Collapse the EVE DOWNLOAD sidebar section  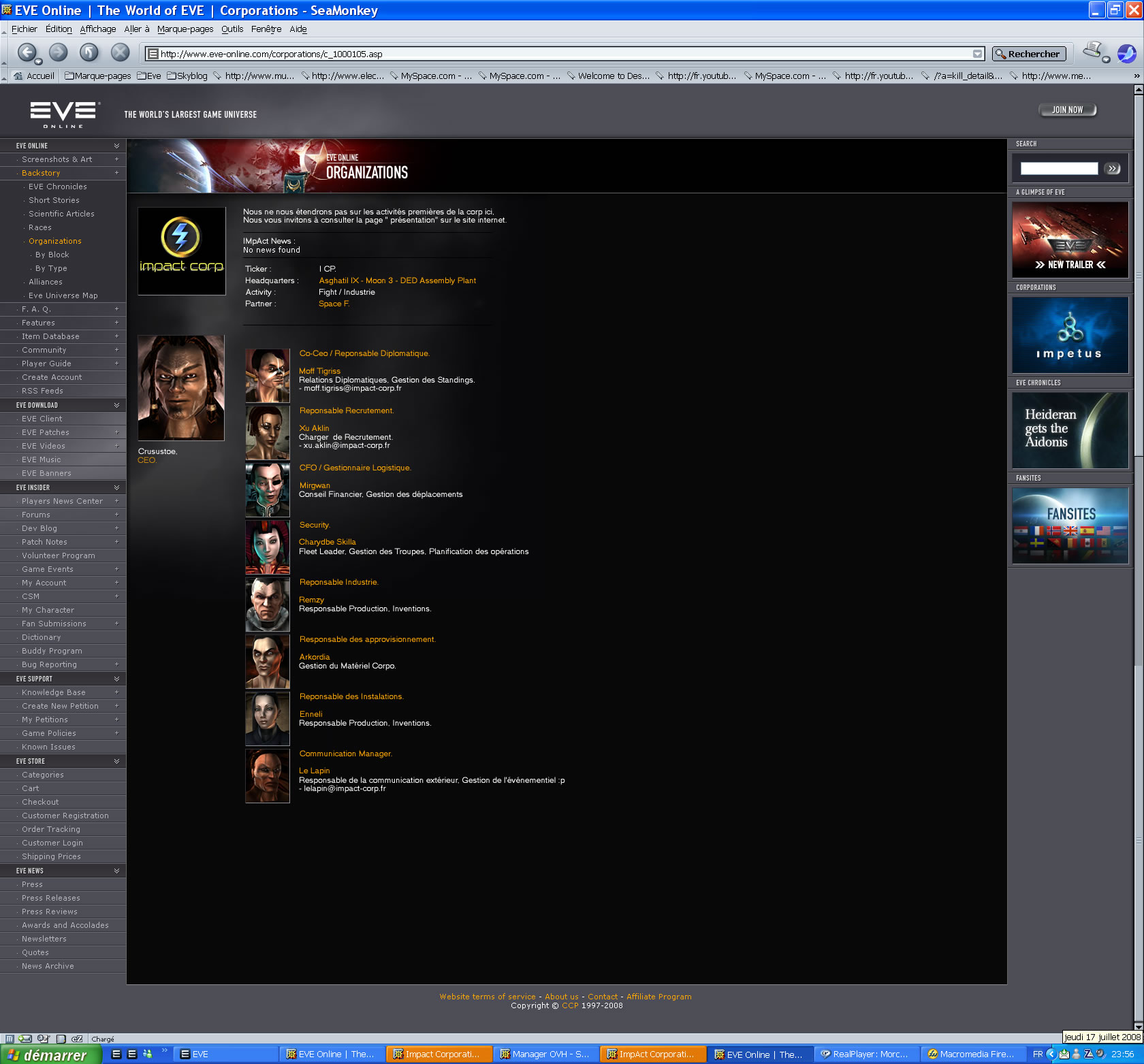pos(116,405)
